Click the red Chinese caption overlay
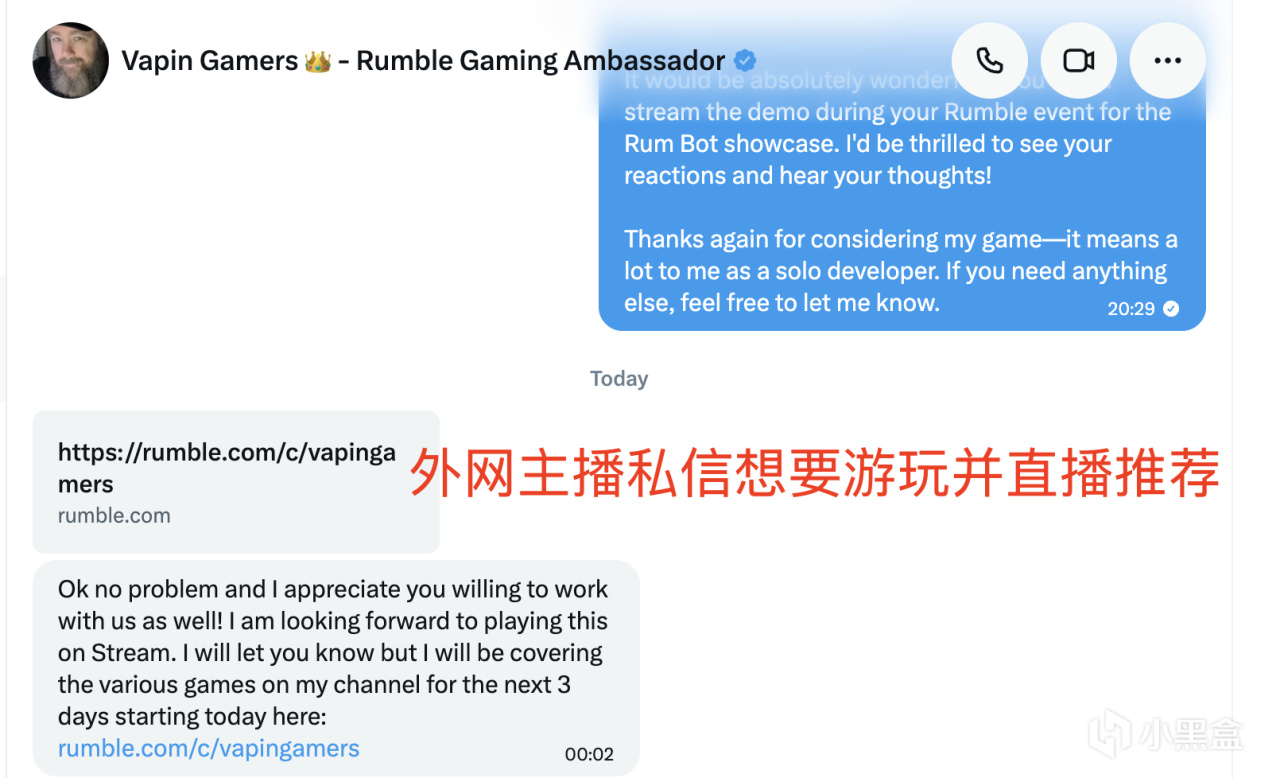This screenshot has height=778, width=1280. point(814,472)
